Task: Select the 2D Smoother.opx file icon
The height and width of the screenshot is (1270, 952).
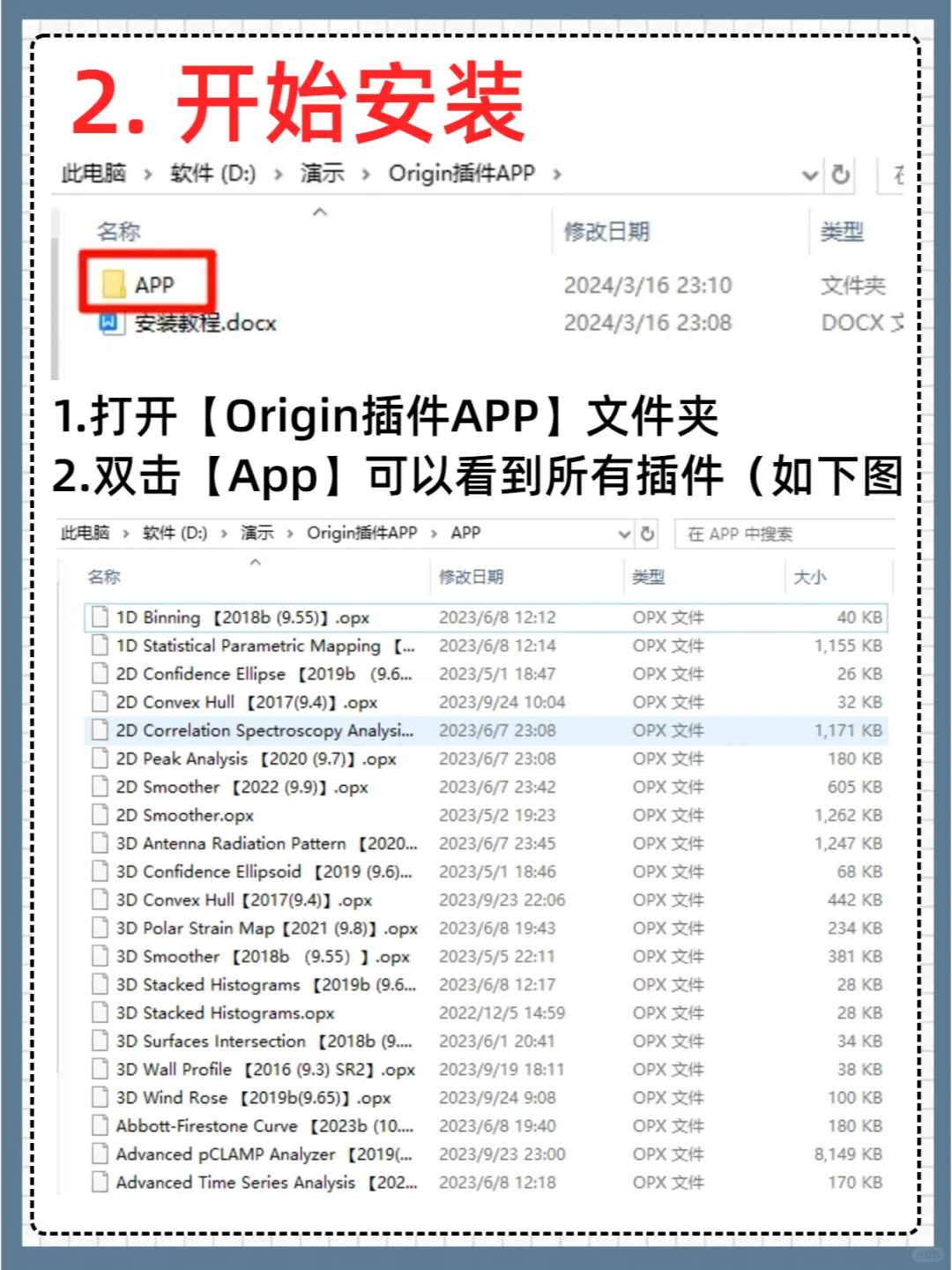Action: (99, 815)
